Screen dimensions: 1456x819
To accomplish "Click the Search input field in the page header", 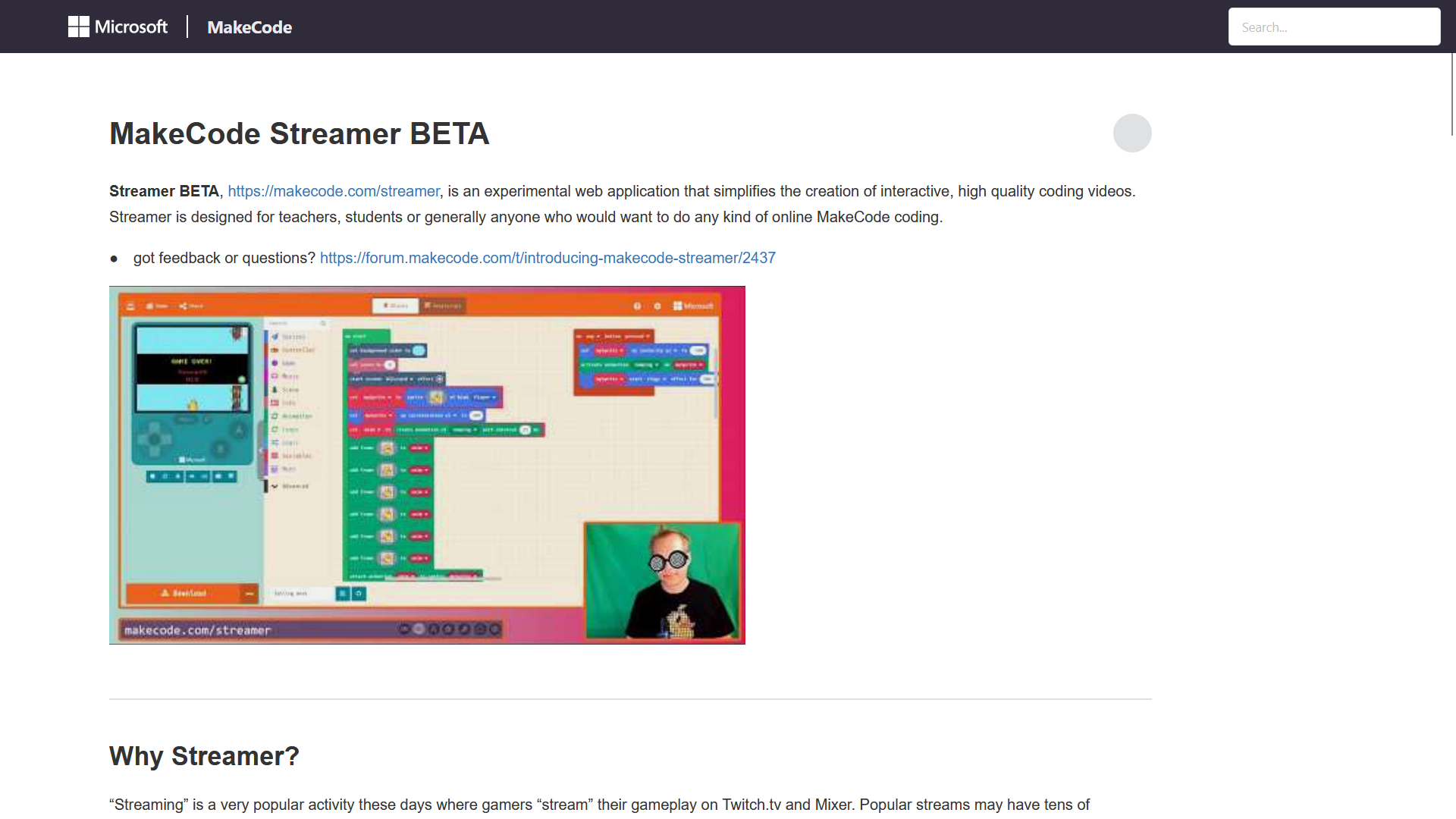I will coord(1334,27).
